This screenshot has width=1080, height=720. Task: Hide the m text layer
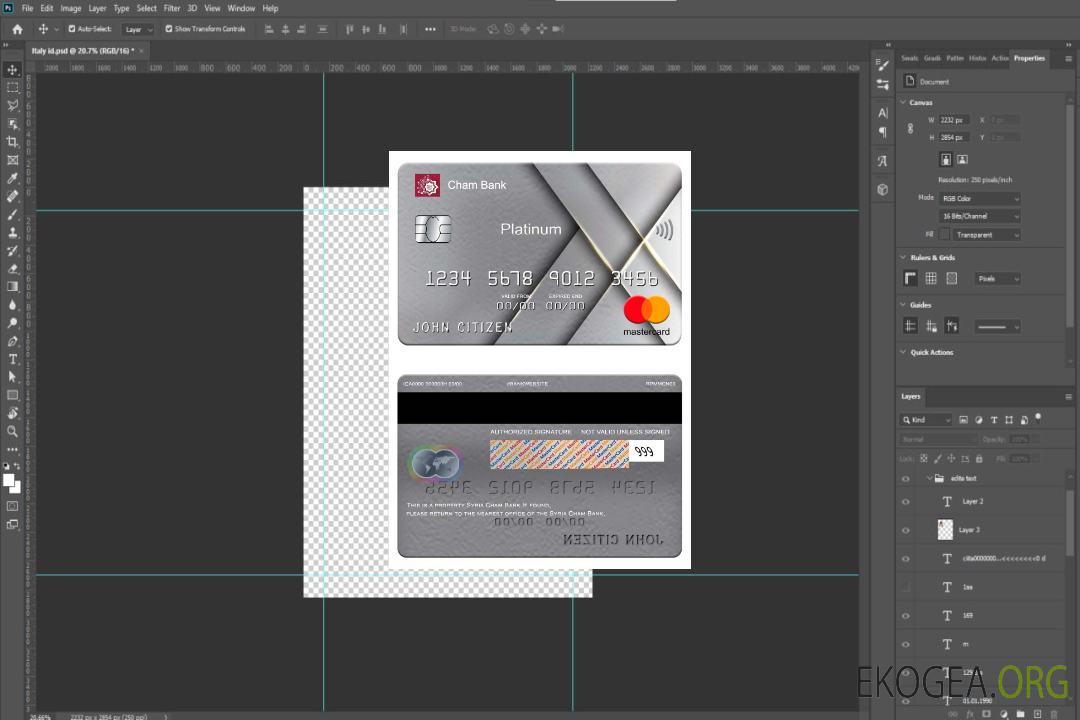click(x=906, y=645)
